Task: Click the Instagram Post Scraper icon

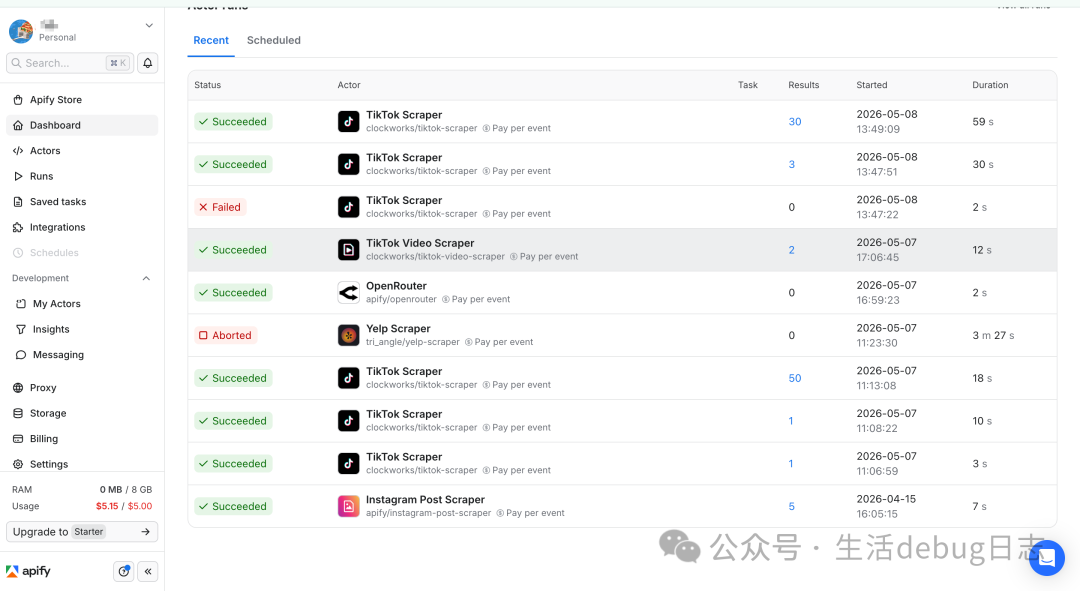Action: click(349, 506)
